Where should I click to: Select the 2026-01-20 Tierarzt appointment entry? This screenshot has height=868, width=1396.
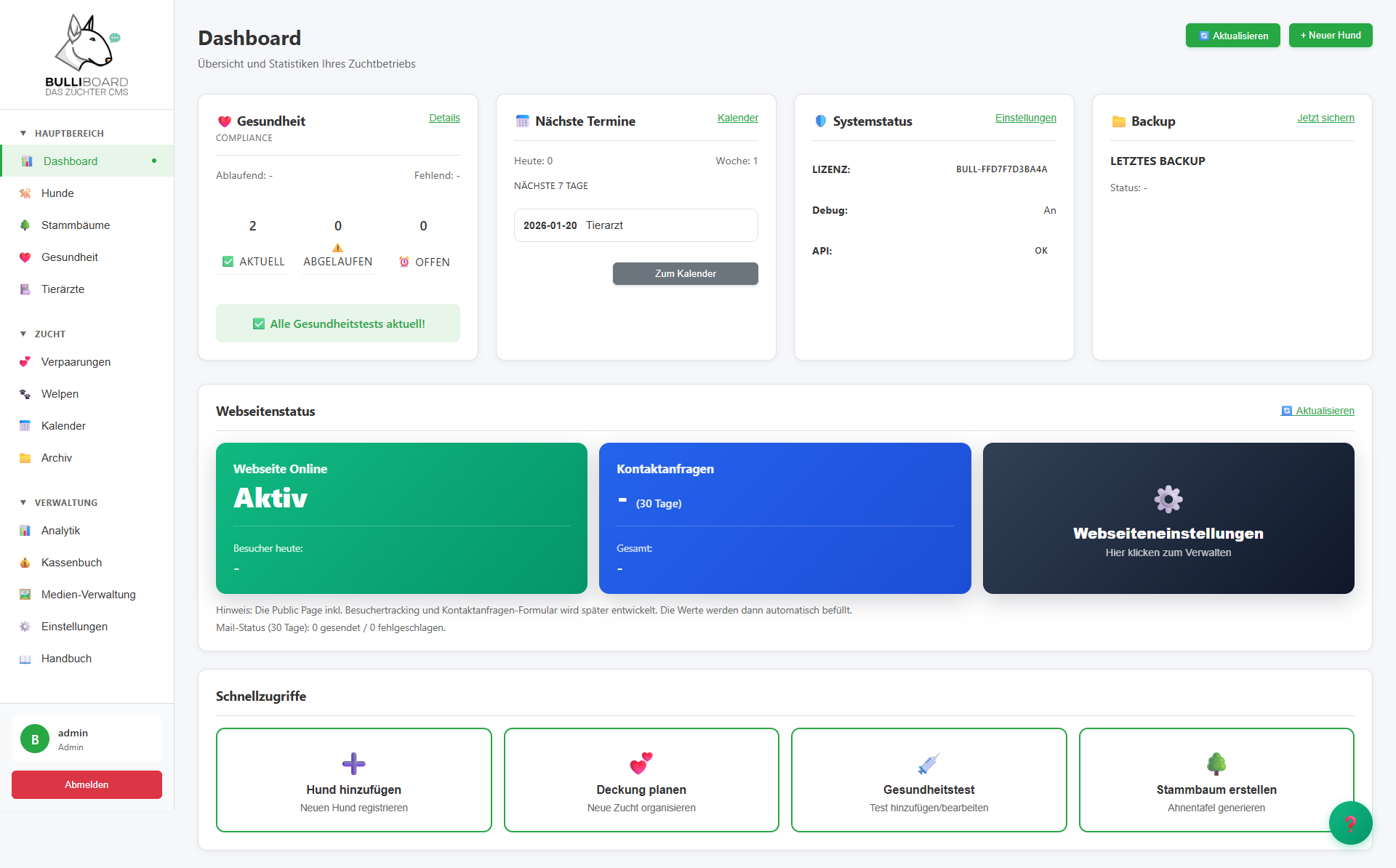coord(635,225)
